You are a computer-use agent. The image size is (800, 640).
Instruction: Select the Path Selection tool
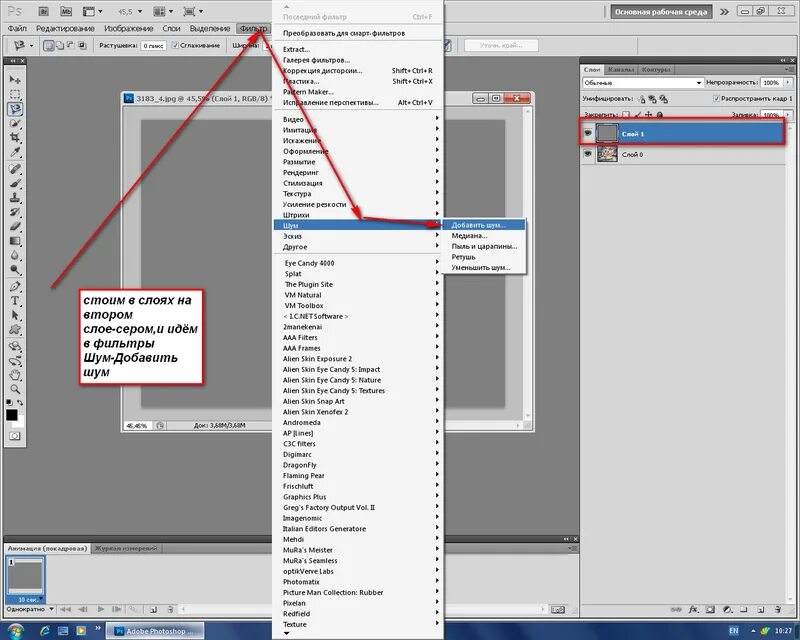[x=15, y=315]
